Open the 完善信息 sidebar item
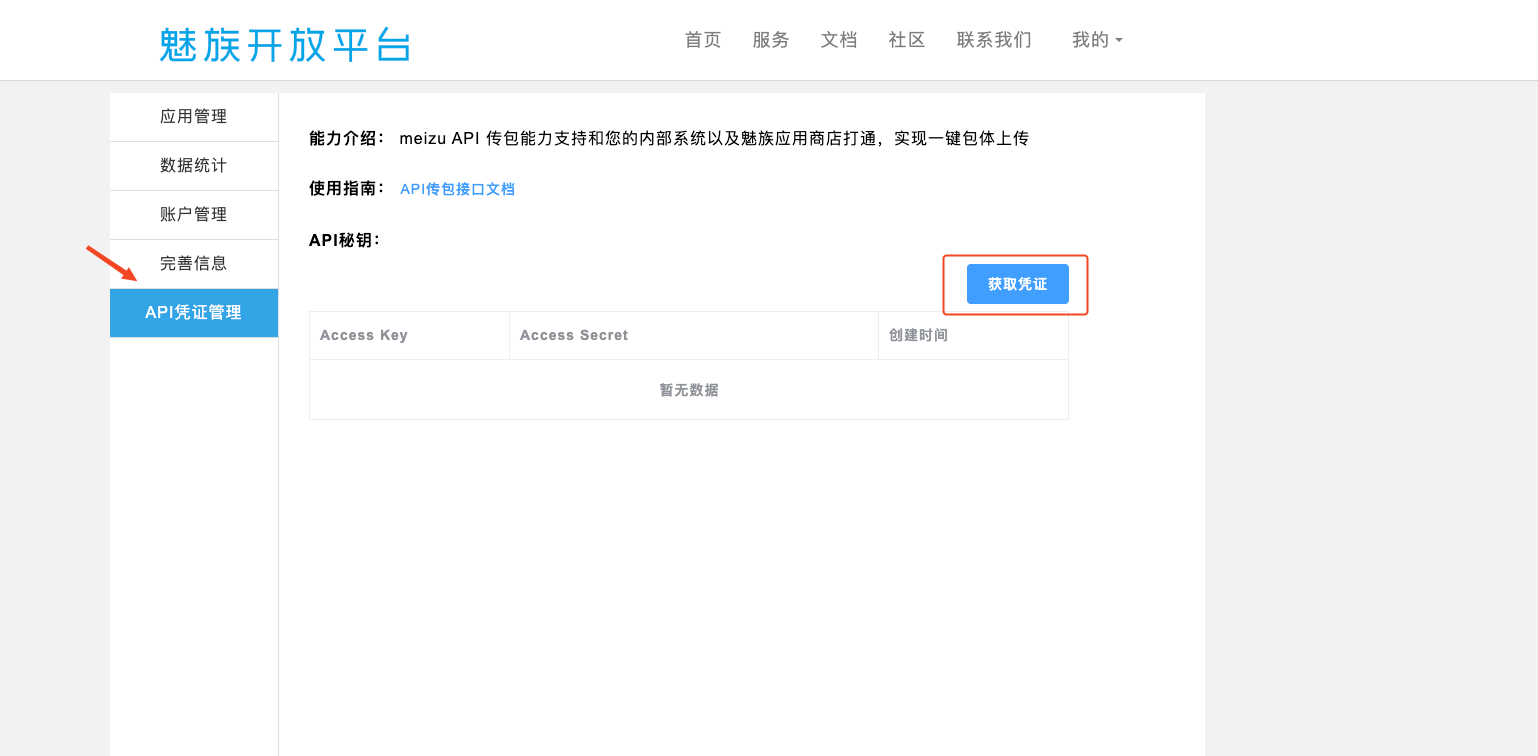Screen dimensions: 1538x756 [x=194, y=264]
